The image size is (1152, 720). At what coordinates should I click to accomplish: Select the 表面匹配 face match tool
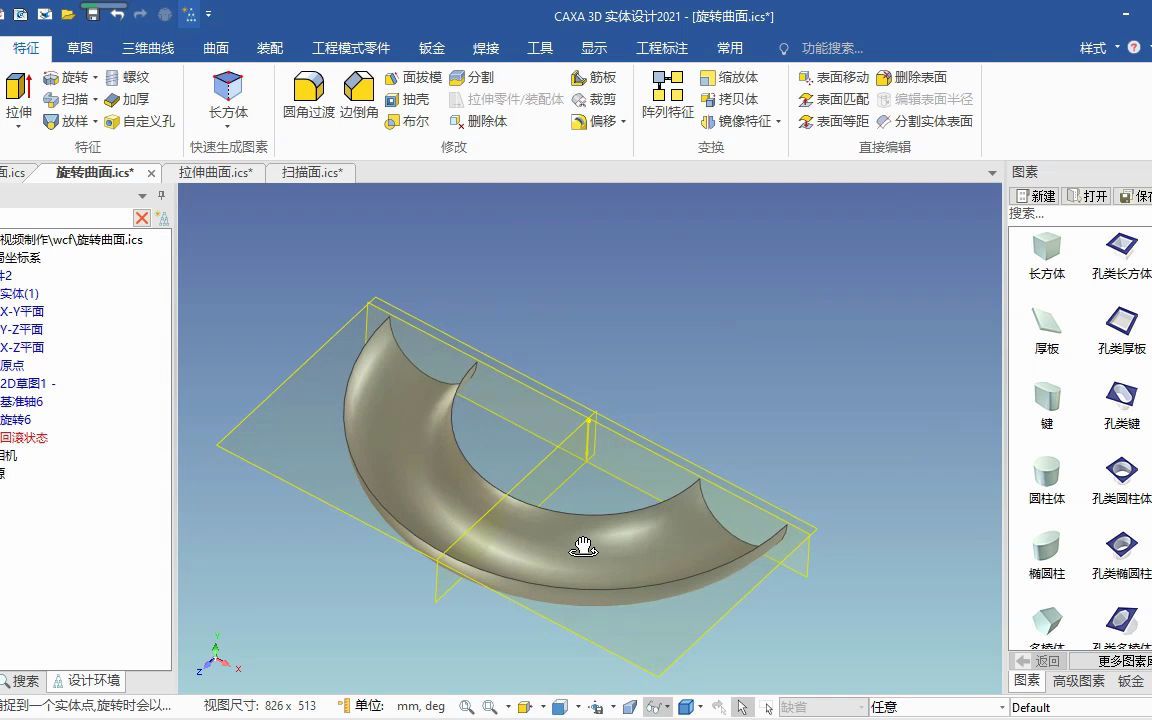pyautogui.click(x=834, y=99)
